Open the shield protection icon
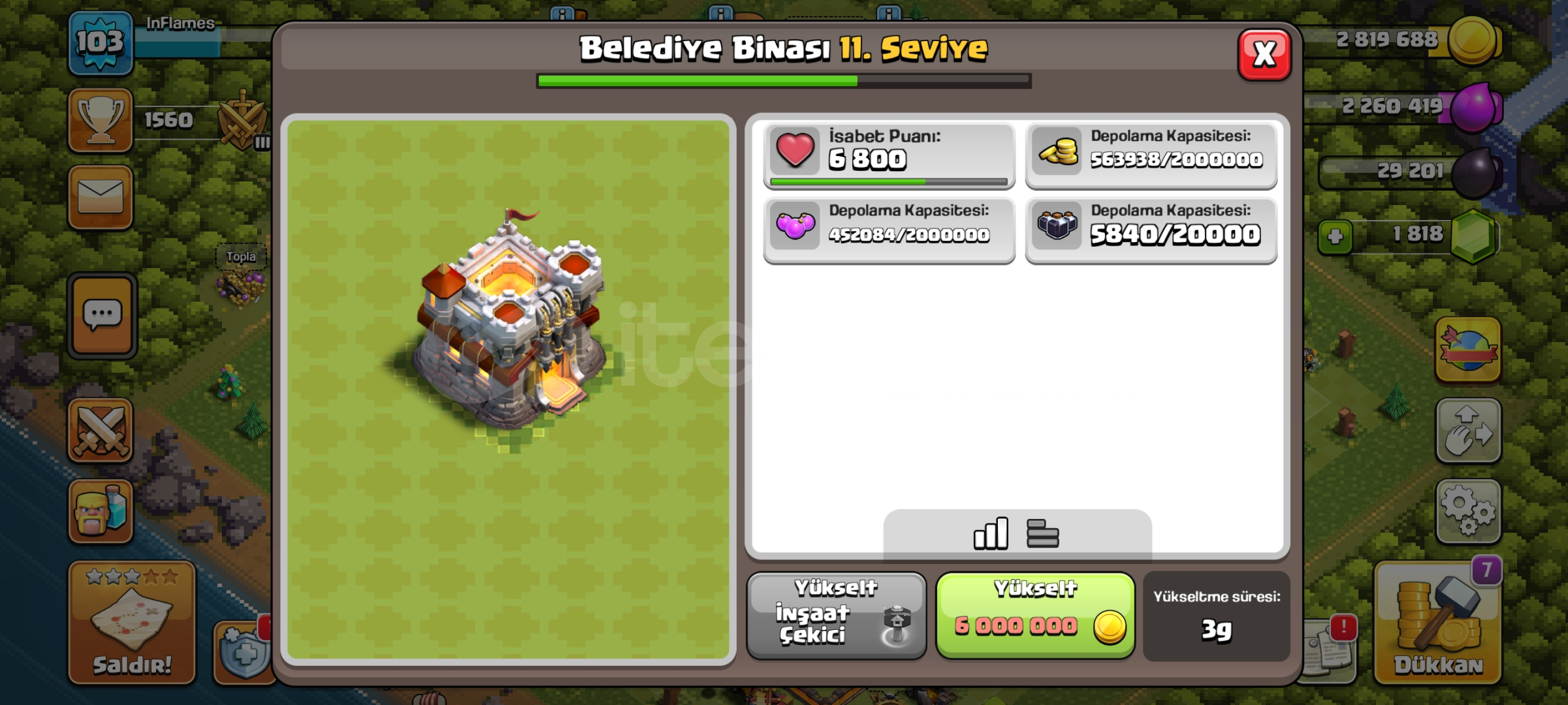 pyautogui.click(x=244, y=651)
